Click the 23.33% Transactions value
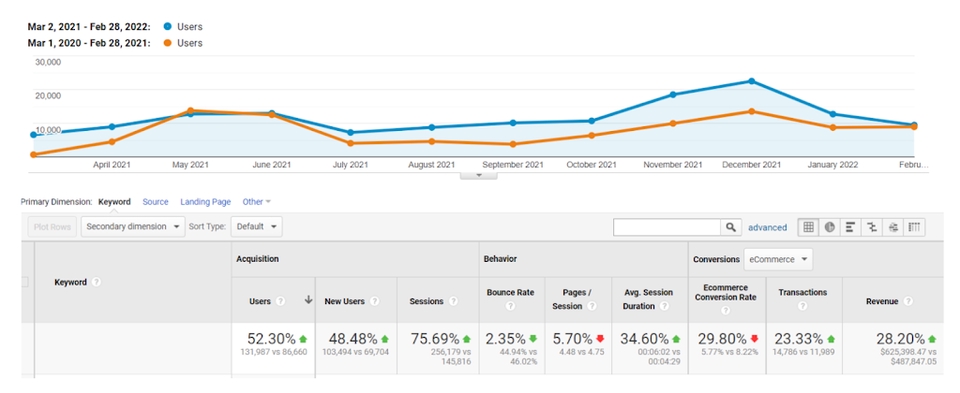This screenshot has height=393, width=960. [x=799, y=339]
